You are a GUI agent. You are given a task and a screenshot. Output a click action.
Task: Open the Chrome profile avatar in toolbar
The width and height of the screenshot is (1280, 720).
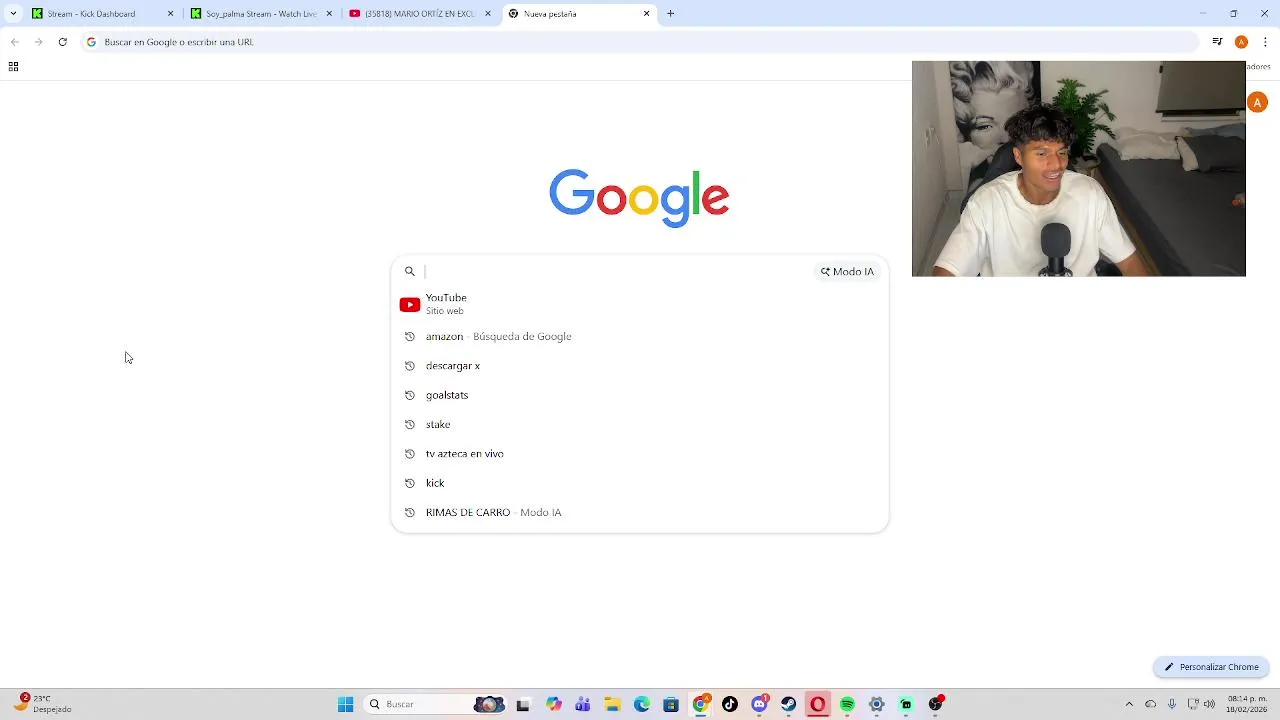pos(1241,42)
